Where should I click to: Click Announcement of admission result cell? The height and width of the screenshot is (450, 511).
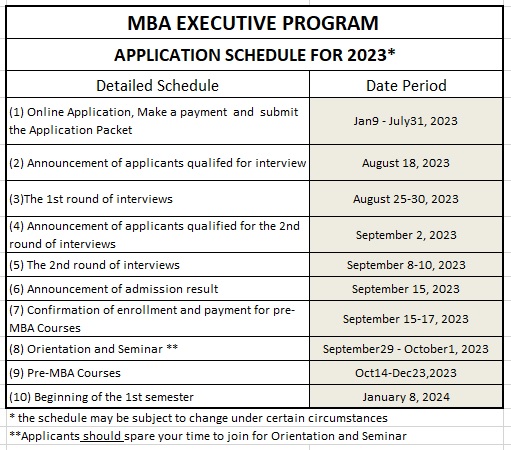[158, 289]
